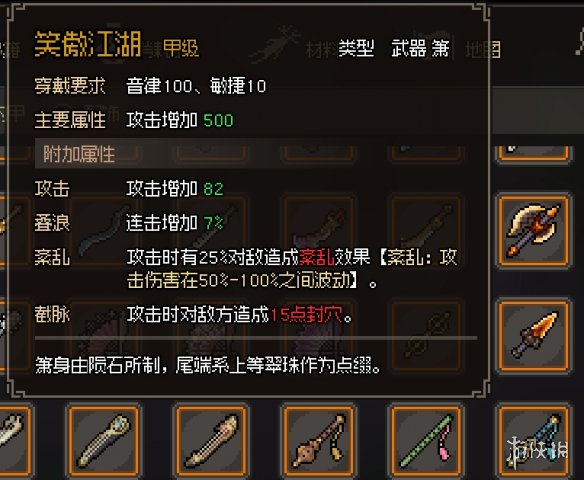Open the dimmed 材料 tab

click(321, 50)
